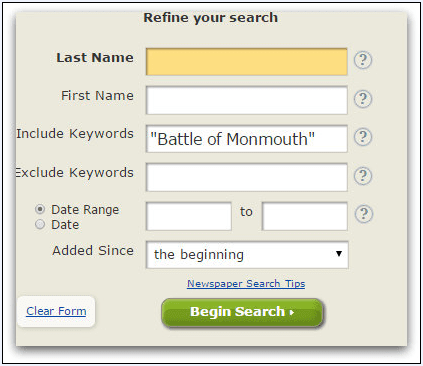The height and width of the screenshot is (366, 423).
Task: Expand the Added Since dropdown
Action: point(247,255)
